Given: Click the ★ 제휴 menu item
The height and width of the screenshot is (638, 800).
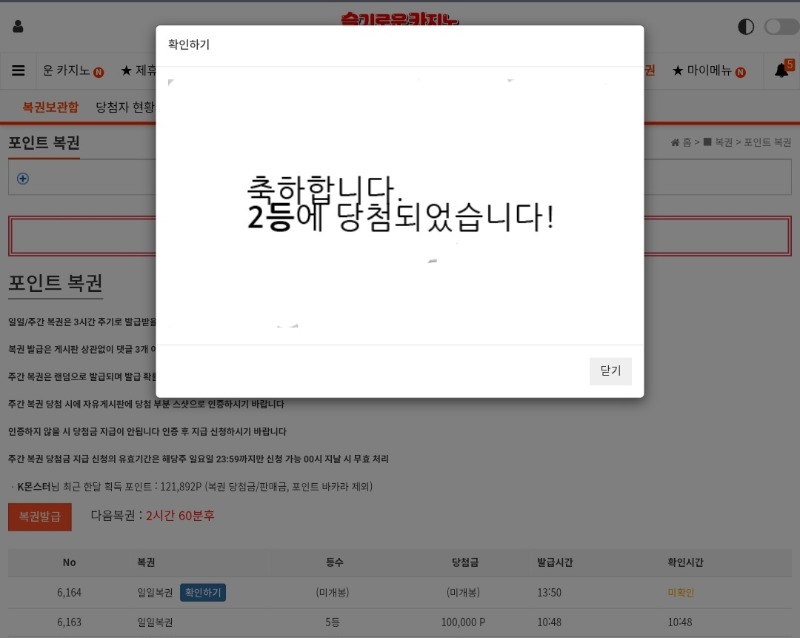Looking at the screenshot, I should pyautogui.click(x=138, y=71).
